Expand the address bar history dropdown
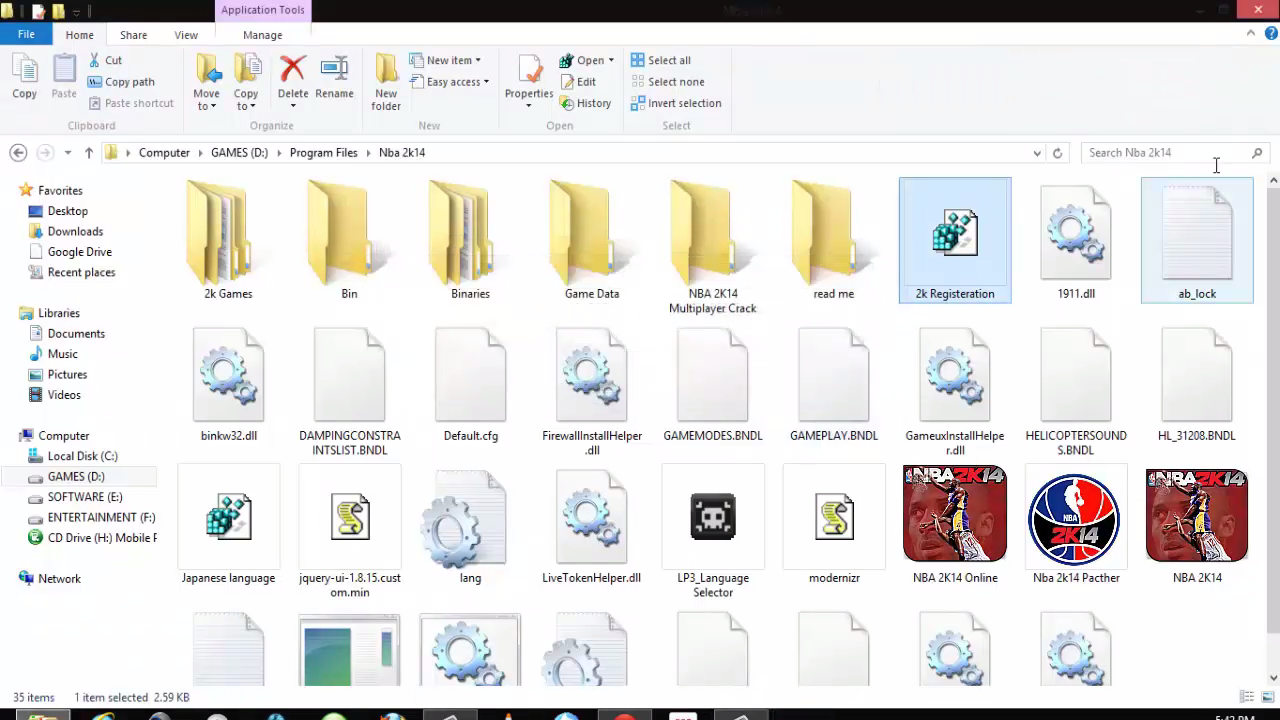The height and width of the screenshot is (720, 1280). [1037, 153]
